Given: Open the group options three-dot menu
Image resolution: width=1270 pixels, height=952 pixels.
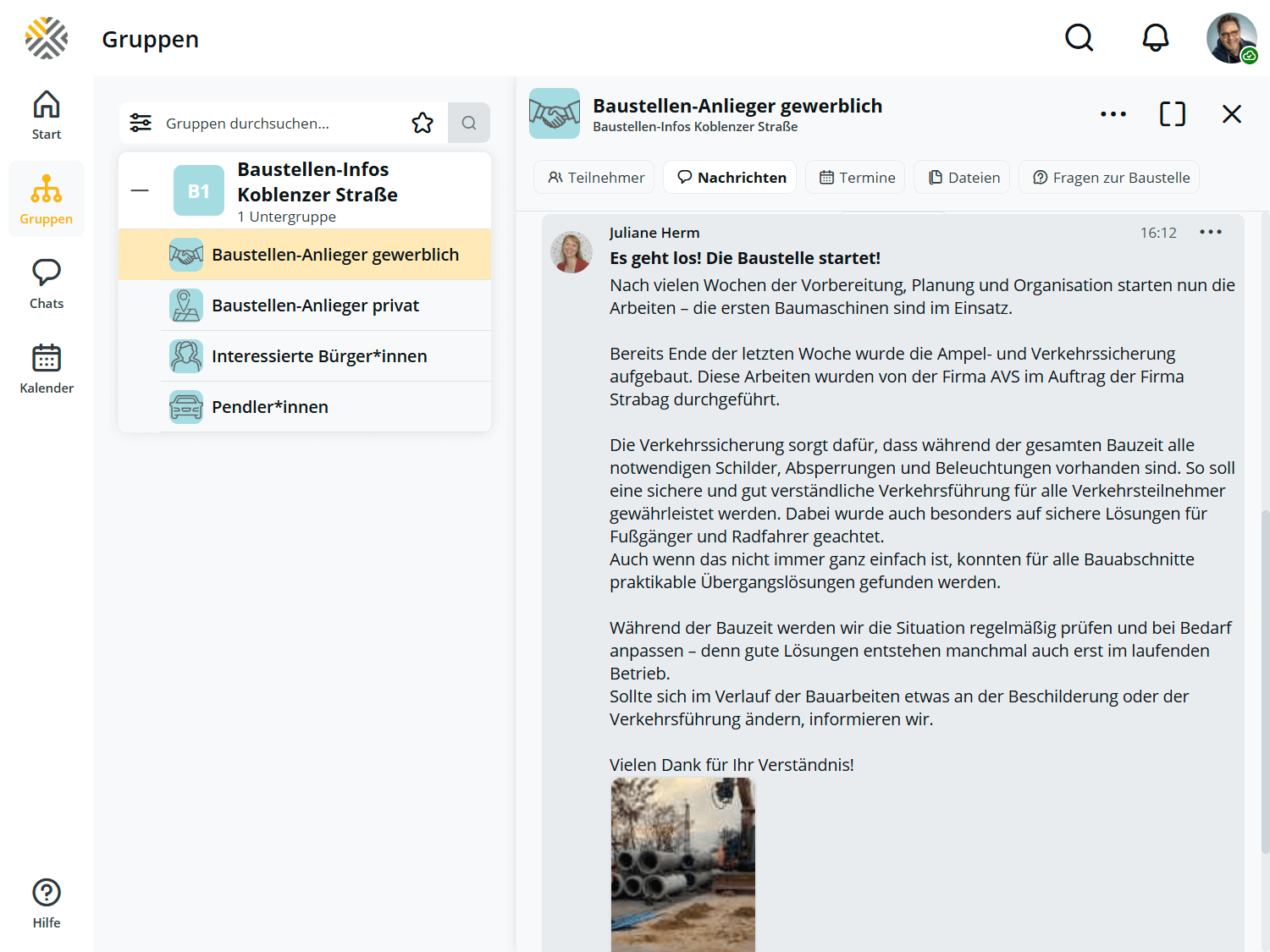Looking at the screenshot, I should 1113,114.
